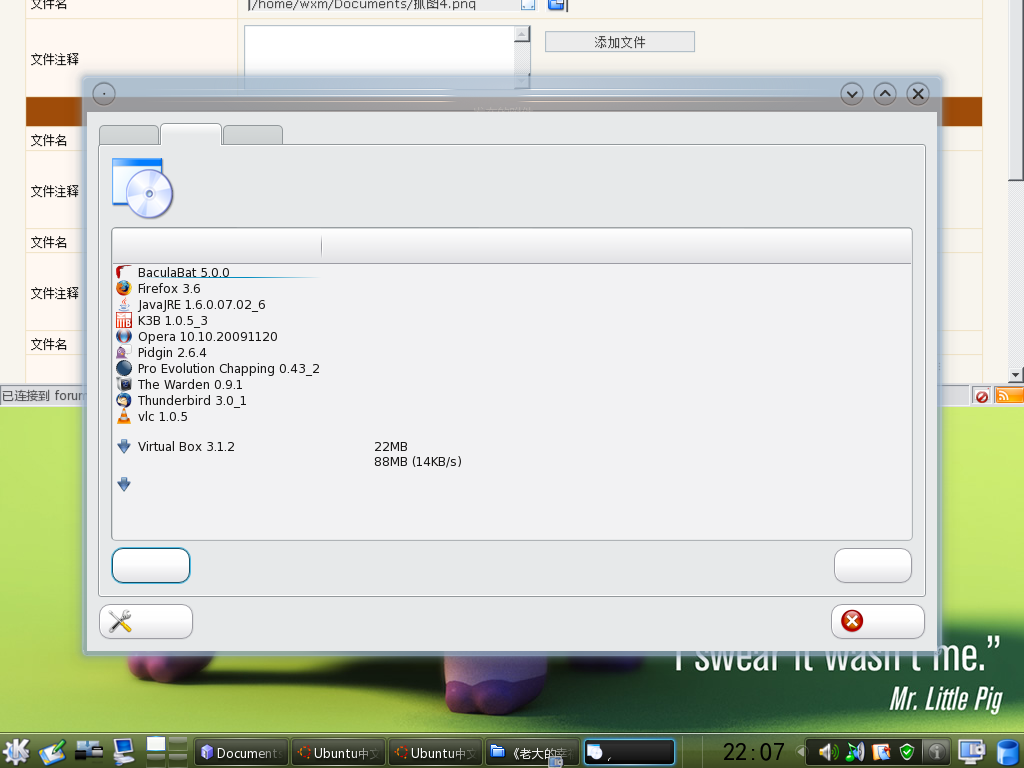
Task: Click the 22MB size value for Virtual Box
Action: (391, 447)
